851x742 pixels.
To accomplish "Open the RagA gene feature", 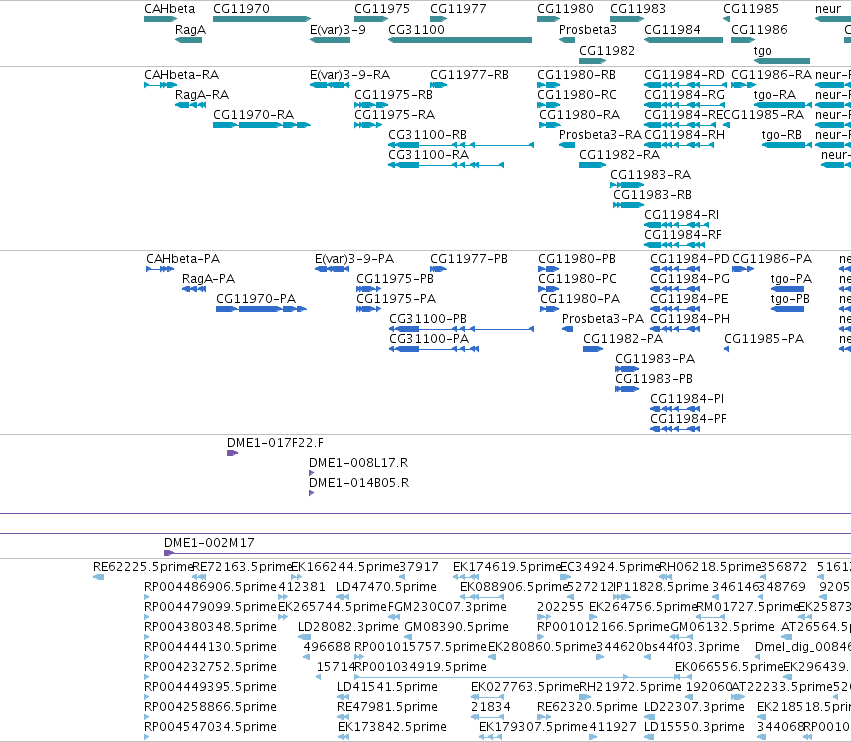I will pyautogui.click(x=188, y=40).
